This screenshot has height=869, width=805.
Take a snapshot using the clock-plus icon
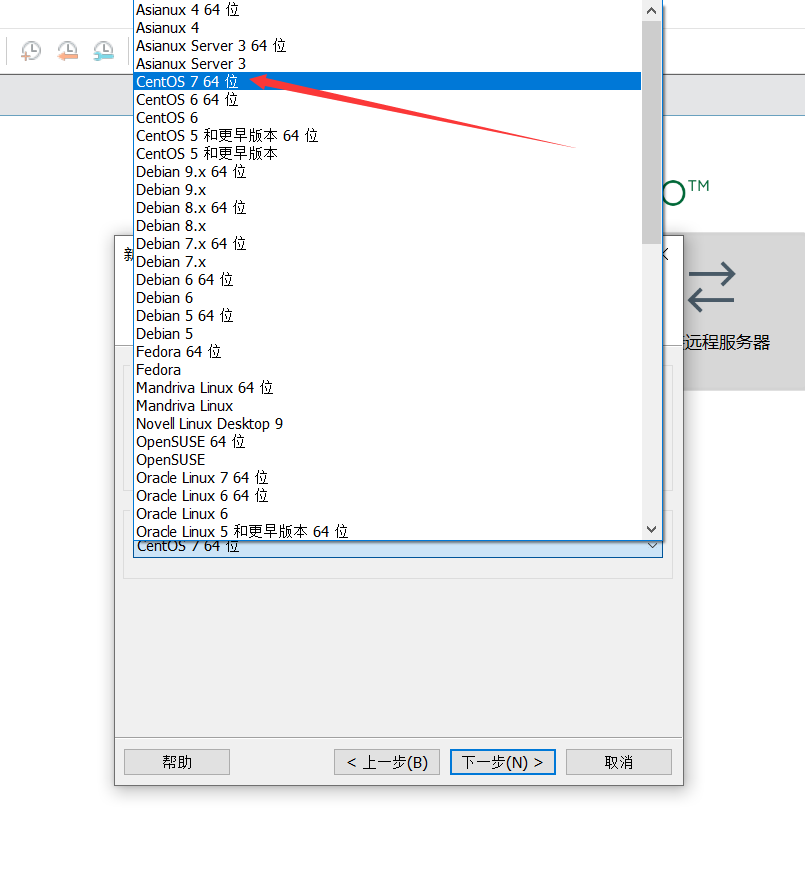coord(31,51)
